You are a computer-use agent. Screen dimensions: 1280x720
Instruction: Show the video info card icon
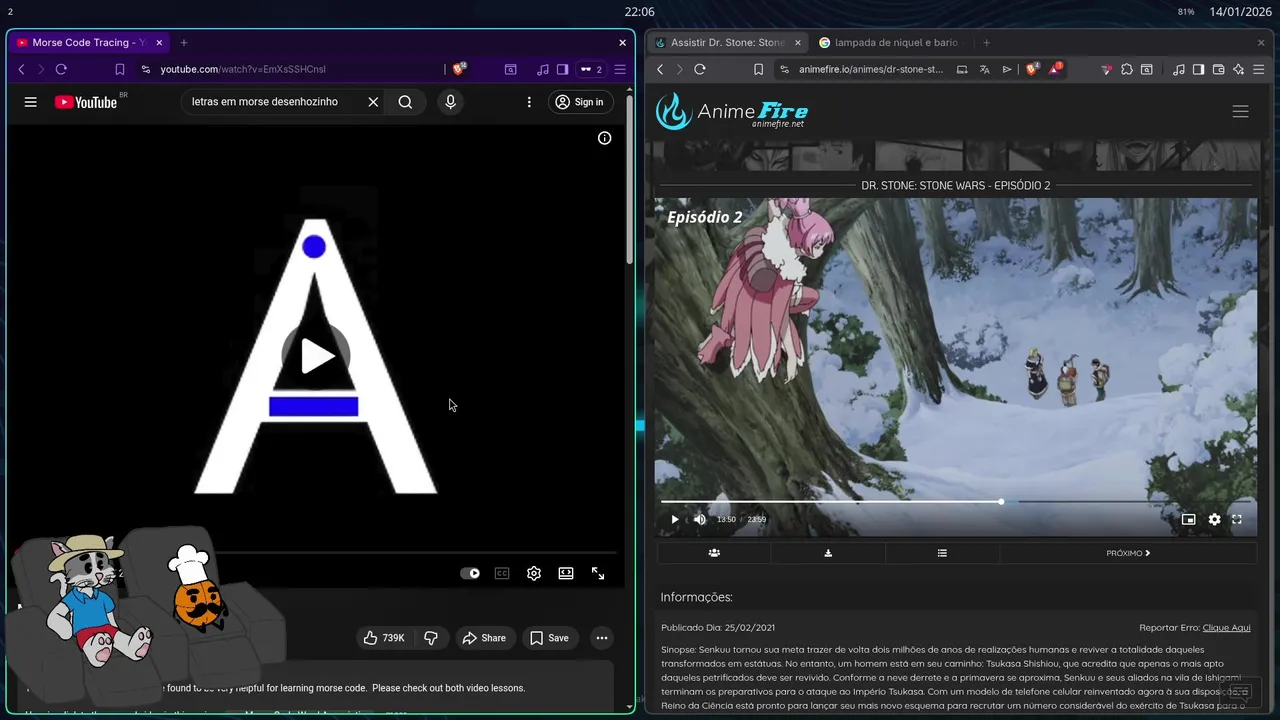pyautogui.click(x=604, y=138)
